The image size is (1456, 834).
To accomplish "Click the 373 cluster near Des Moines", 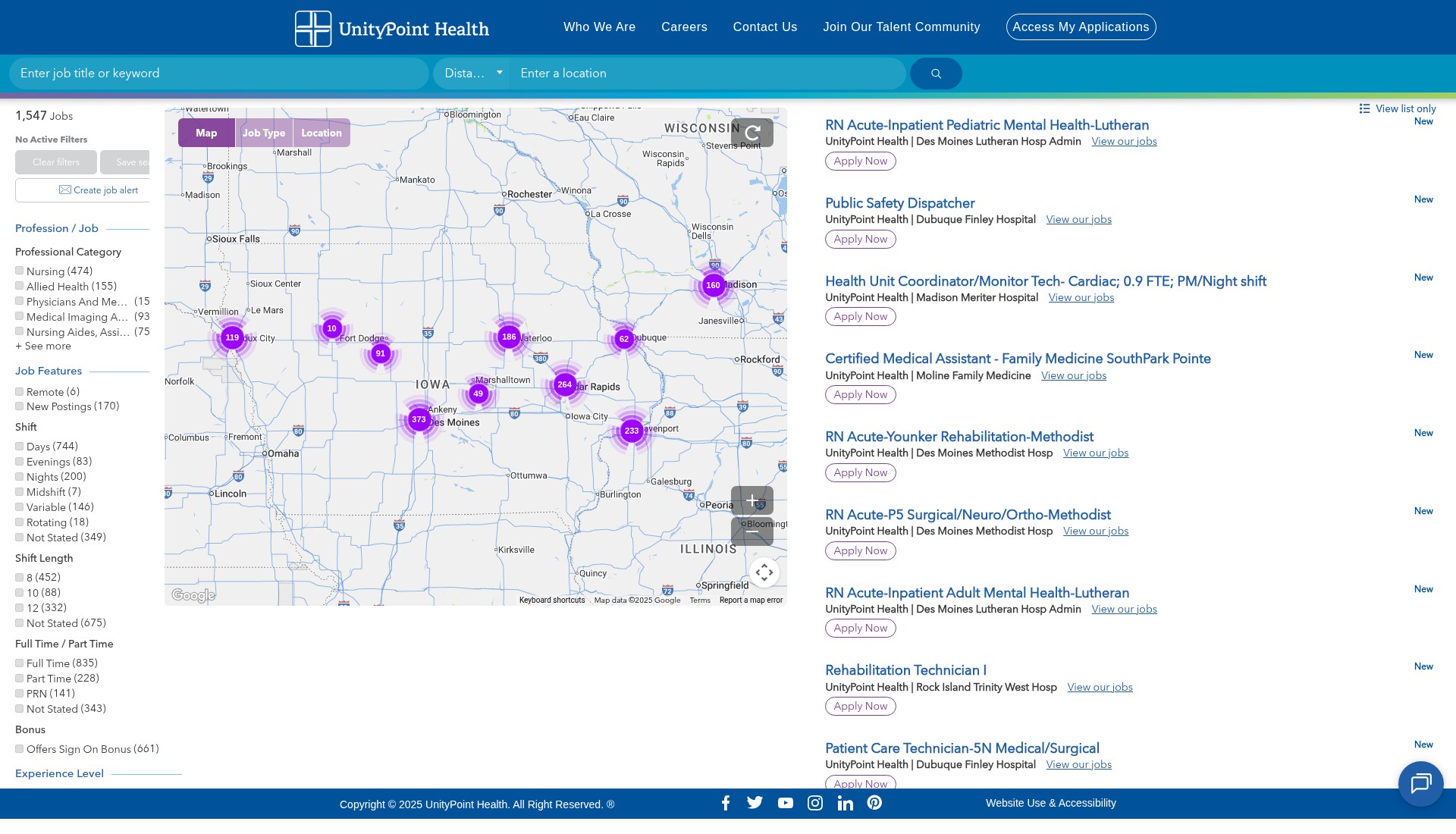I will point(419,419).
